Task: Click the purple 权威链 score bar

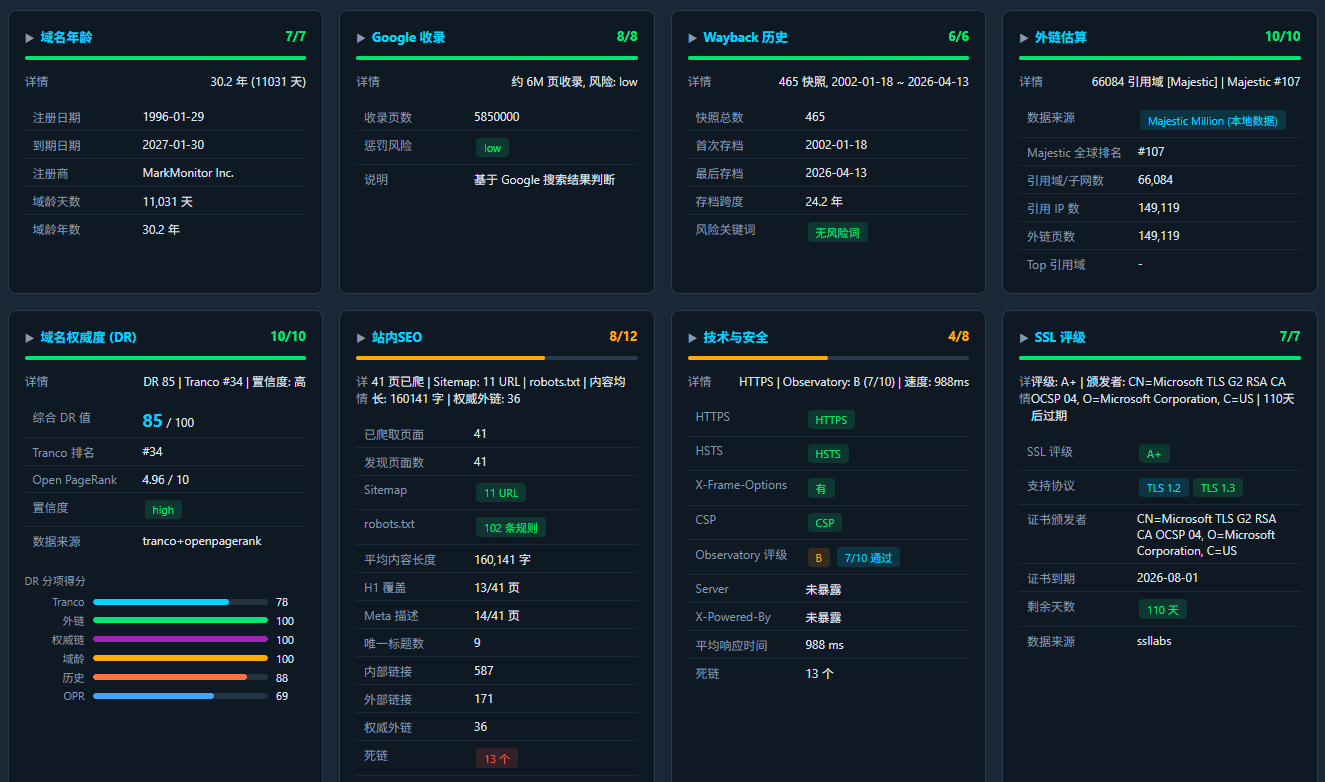Action: tap(180, 640)
